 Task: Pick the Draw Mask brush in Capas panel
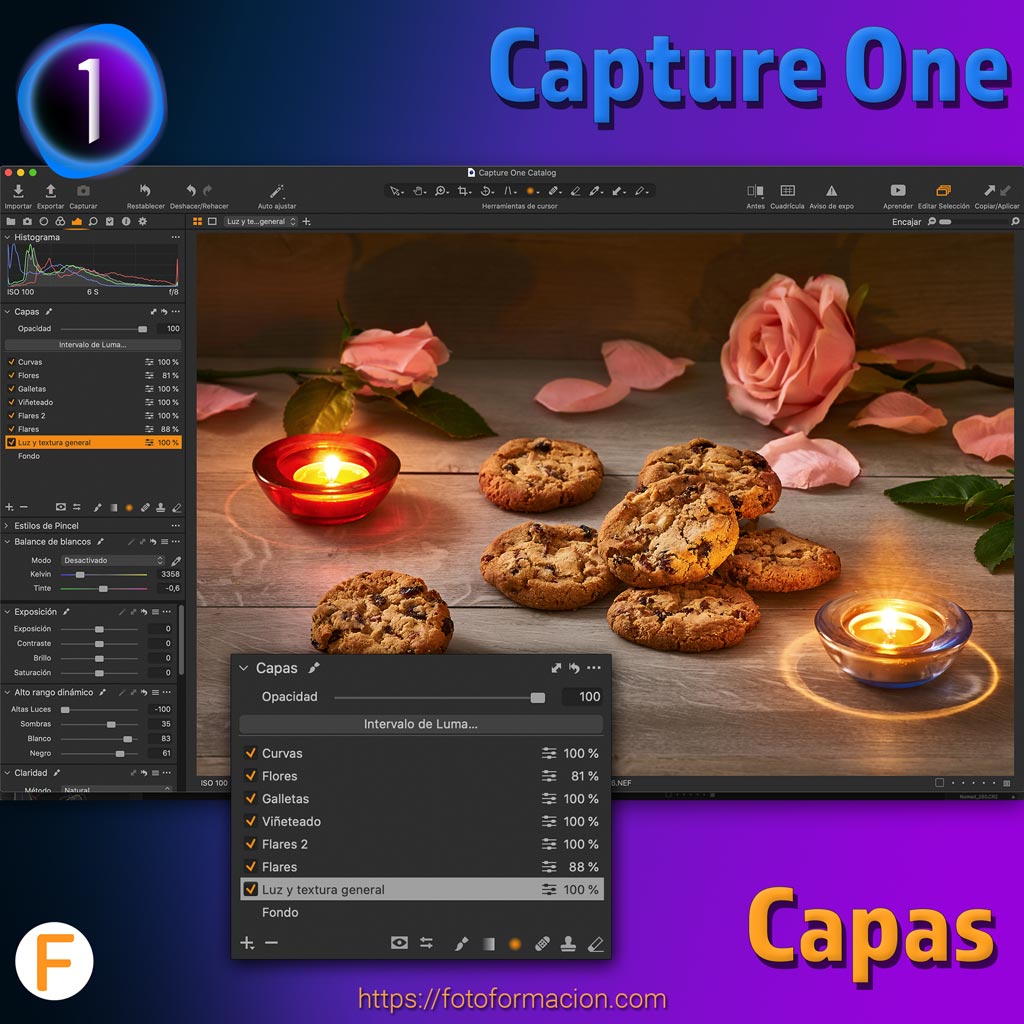[460, 943]
